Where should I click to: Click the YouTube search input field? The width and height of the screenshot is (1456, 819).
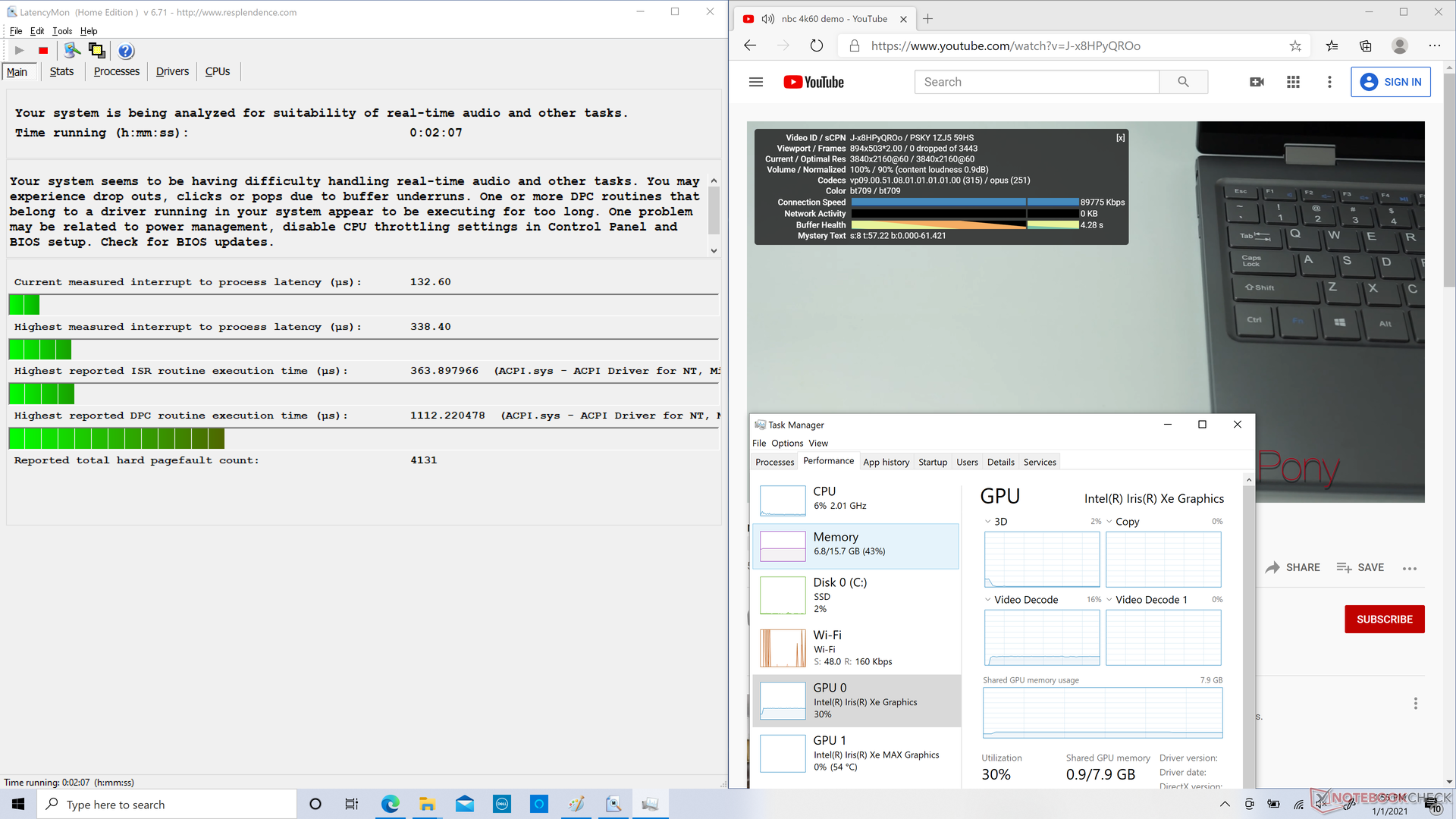click(1037, 82)
